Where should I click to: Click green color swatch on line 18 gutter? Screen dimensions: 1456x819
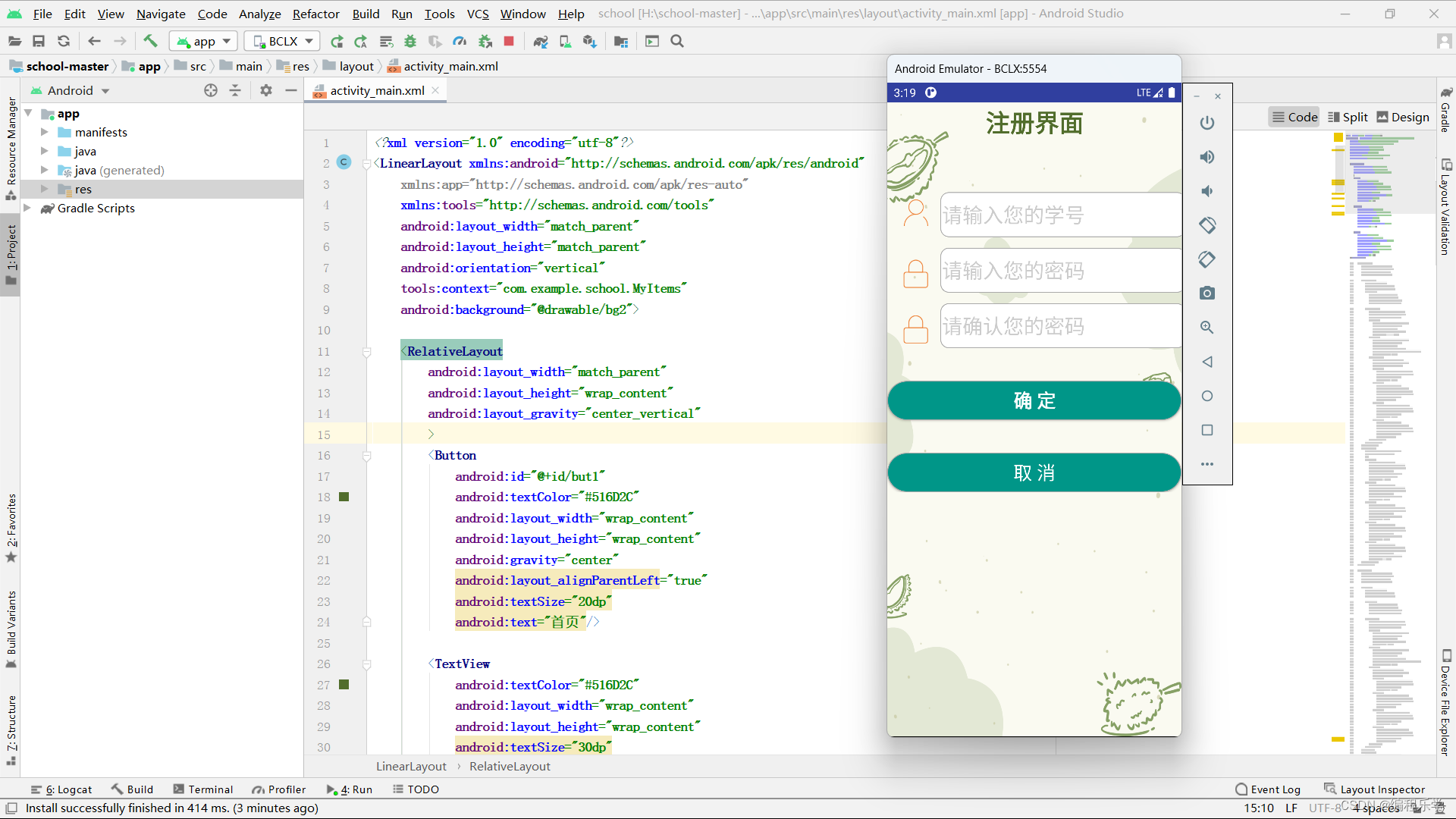pos(344,497)
